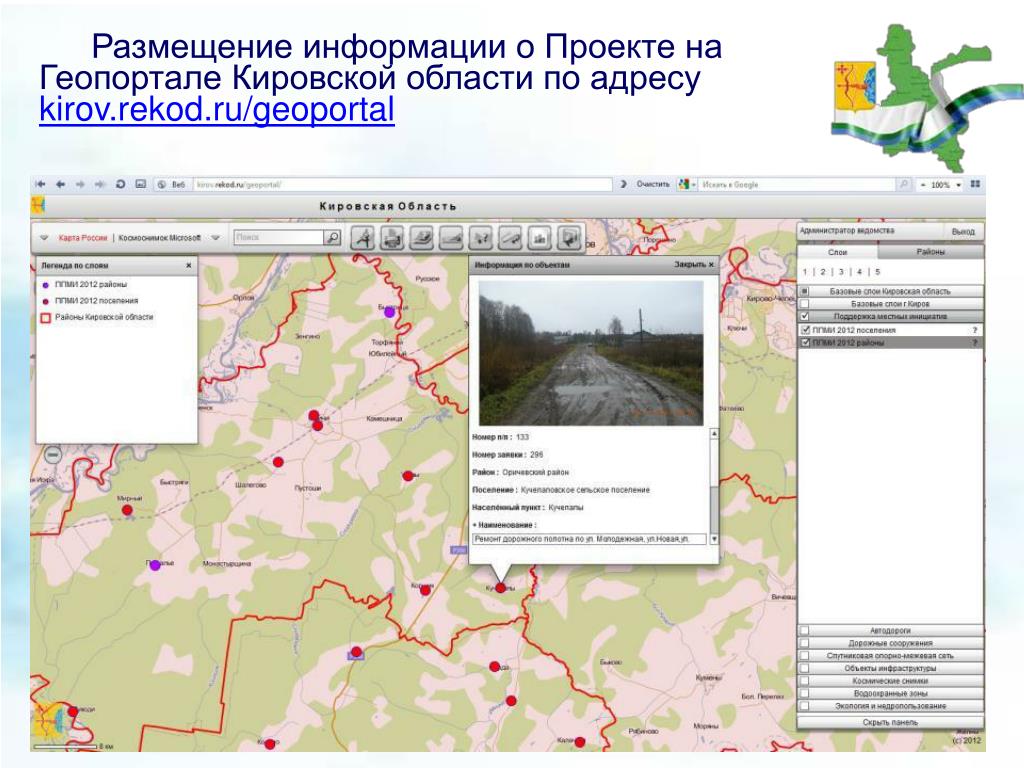Click the map layers tool icon
Viewport: 1024px width, 768px height.
point(421,238)
